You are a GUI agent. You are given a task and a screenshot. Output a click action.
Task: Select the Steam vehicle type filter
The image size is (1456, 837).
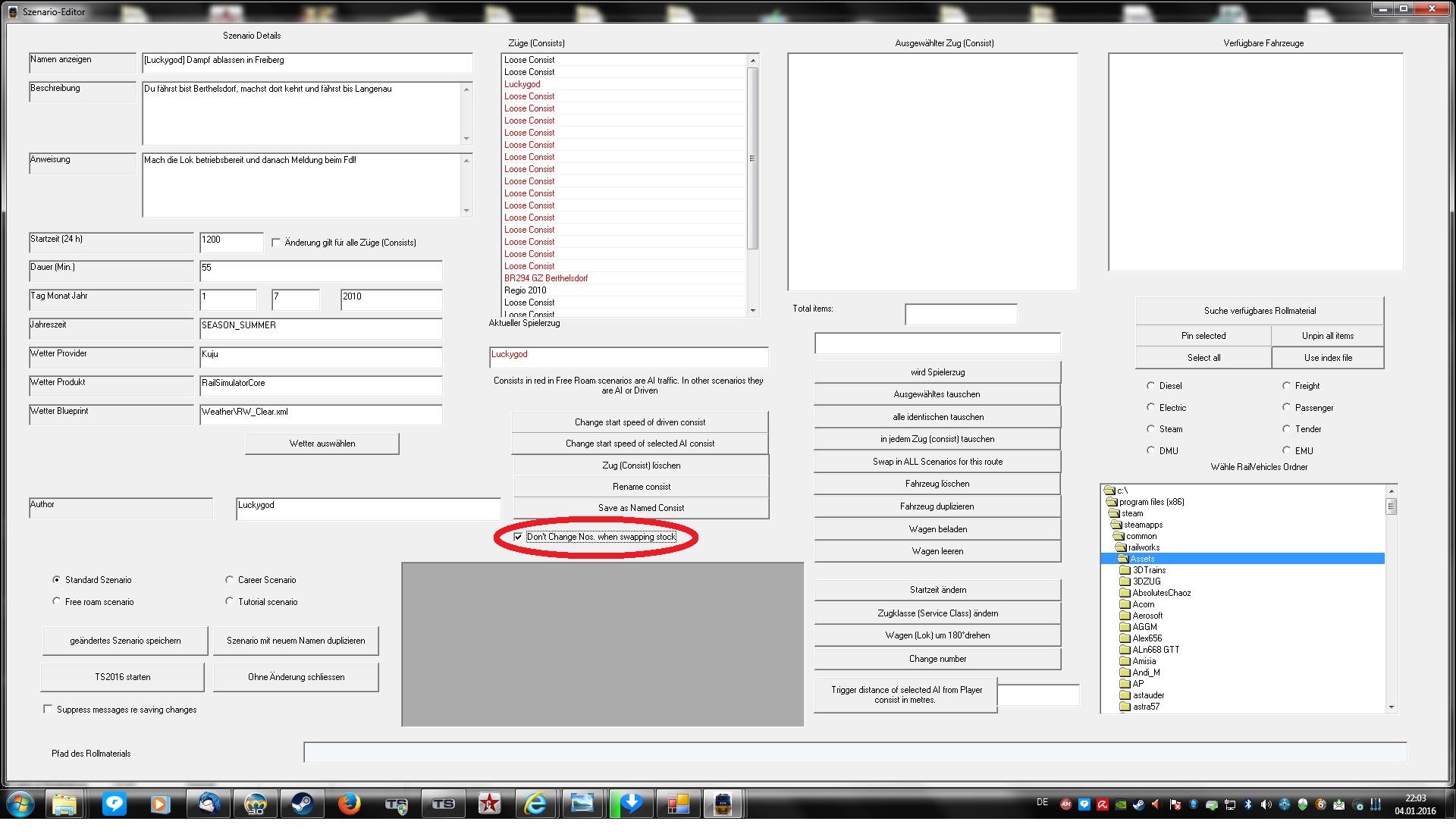pyautogui.click(x=1150, y=429)
